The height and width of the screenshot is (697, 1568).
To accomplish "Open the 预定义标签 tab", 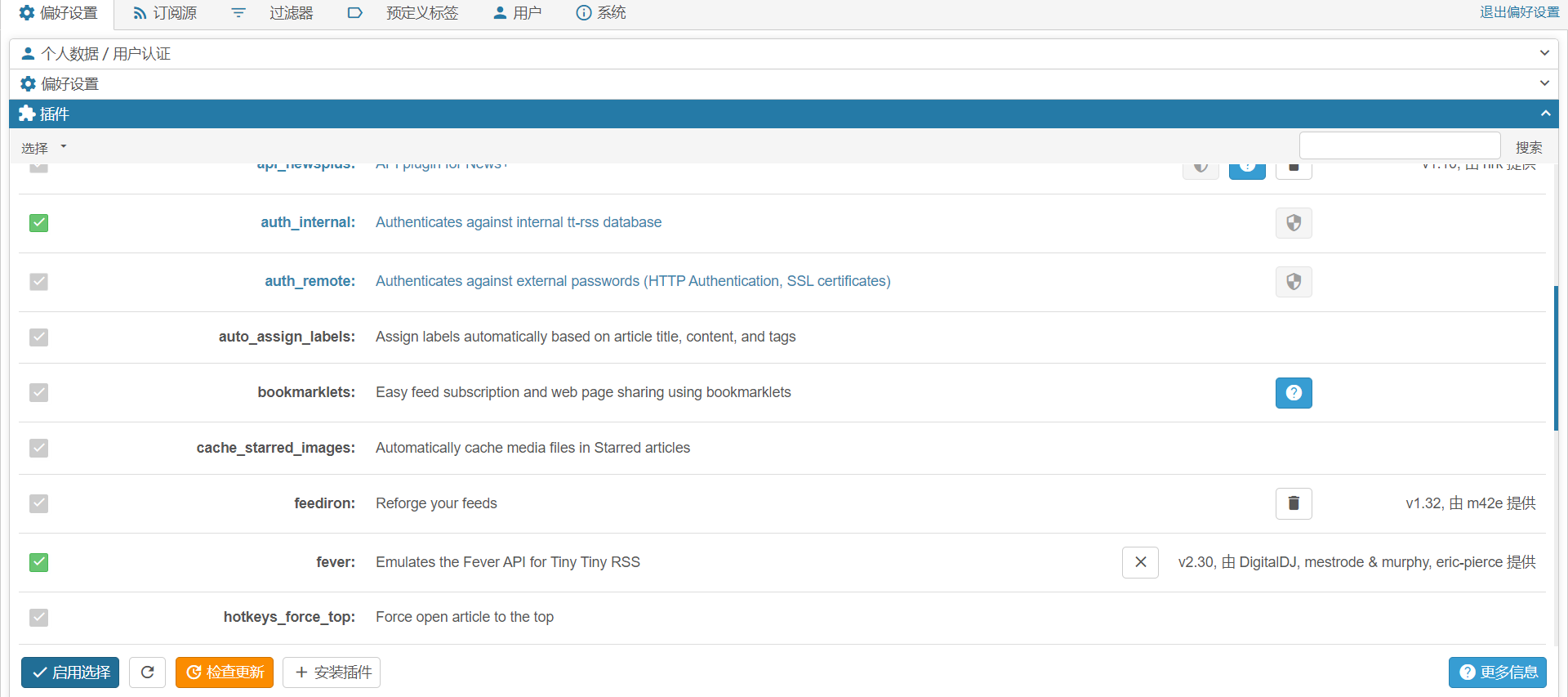I will (x=403, y=13).
